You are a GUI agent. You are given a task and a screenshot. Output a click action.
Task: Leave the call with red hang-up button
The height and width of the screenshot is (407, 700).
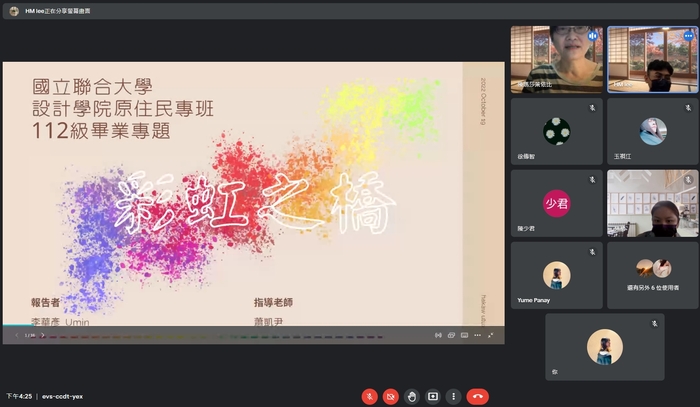(x=478, y=396)
